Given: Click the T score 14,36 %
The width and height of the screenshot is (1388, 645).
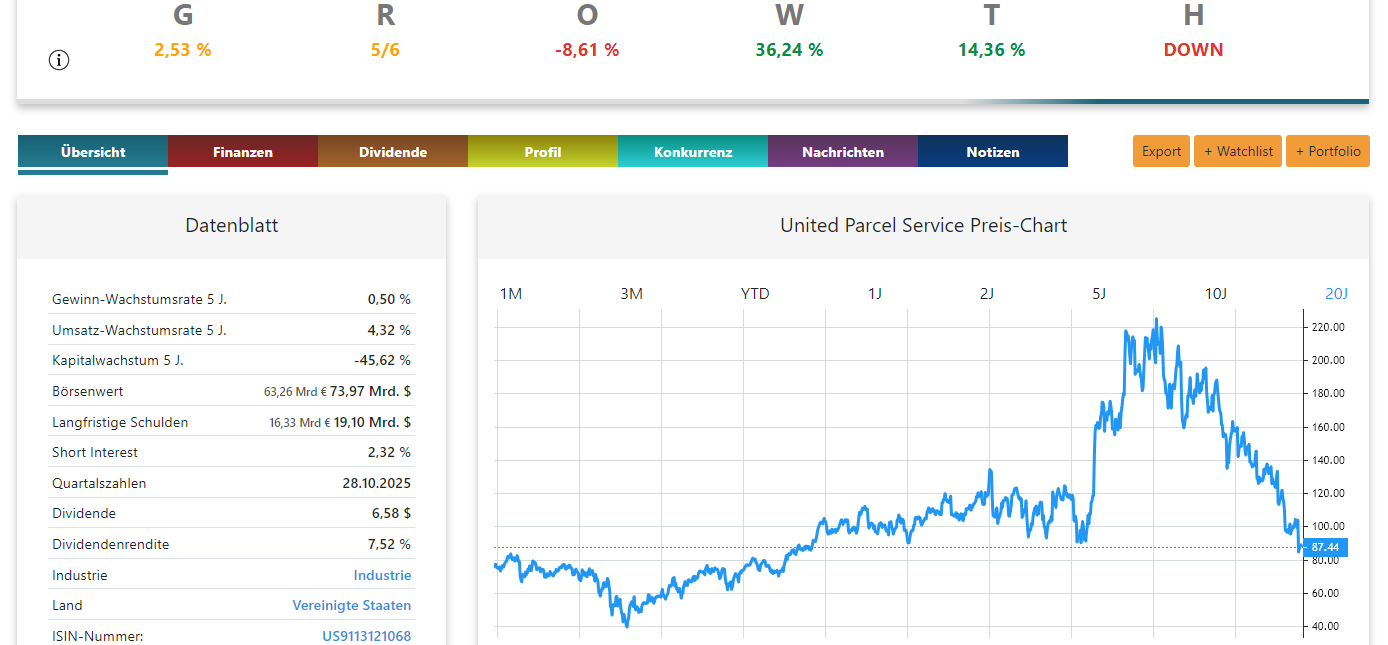Looking at the screenshot, I should pos(991,50).
